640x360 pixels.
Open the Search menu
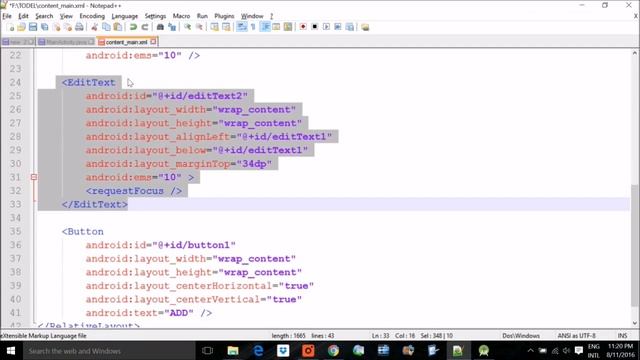(44, 16)
